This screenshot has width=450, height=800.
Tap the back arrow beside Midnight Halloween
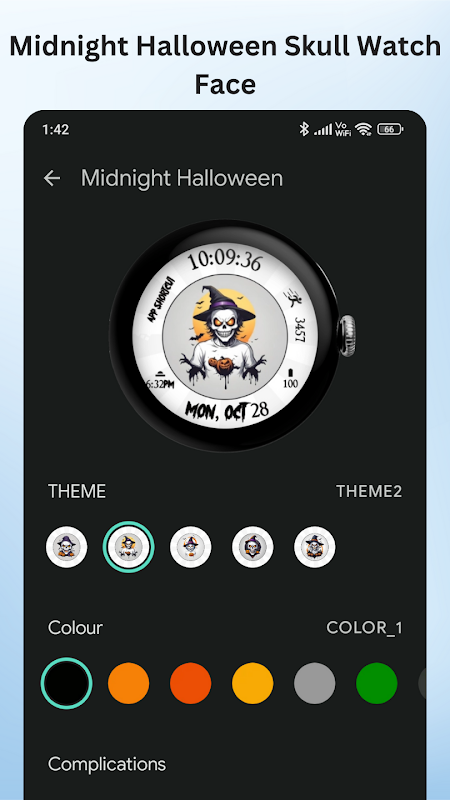[52, 178]
